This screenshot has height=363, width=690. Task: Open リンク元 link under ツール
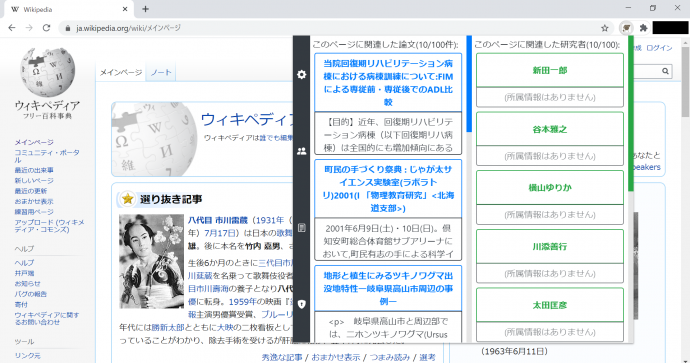27,356
